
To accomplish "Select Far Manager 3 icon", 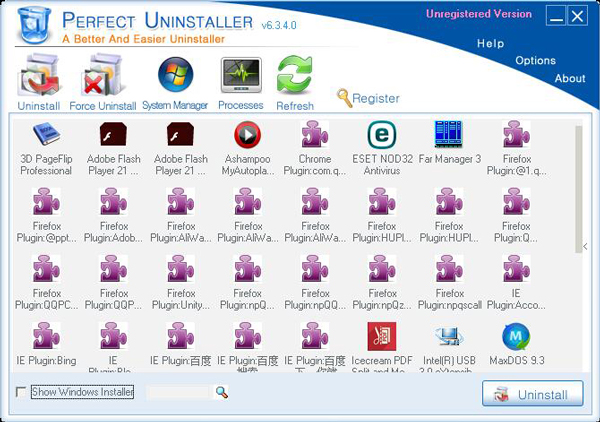I will [x=449, y=134].
